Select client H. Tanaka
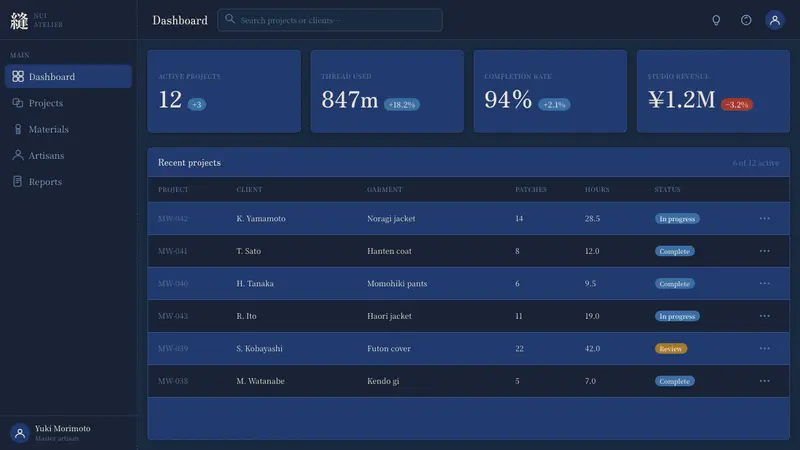Screen dimensions: 800x450 255,283
